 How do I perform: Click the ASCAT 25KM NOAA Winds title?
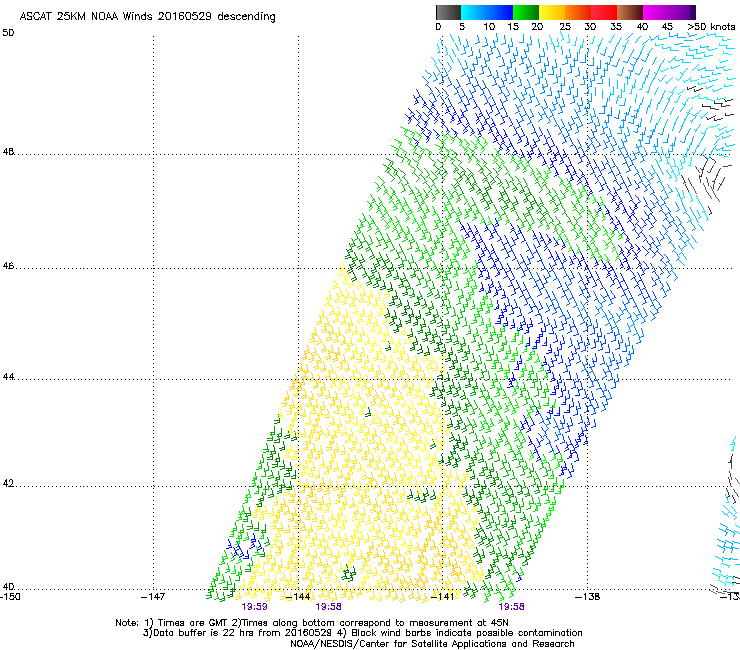coord(147,17)
